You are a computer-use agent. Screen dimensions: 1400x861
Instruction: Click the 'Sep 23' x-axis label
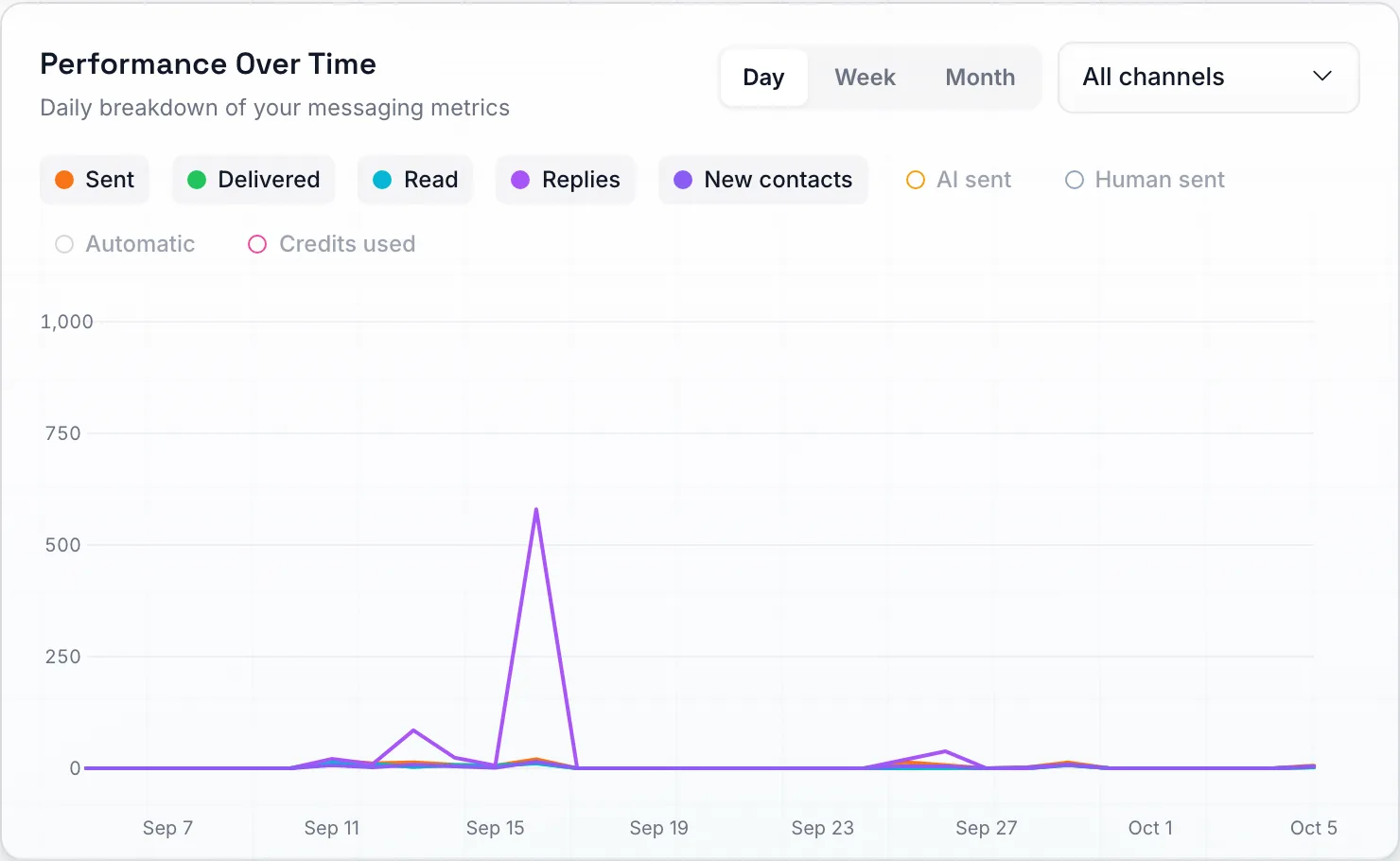823,828
